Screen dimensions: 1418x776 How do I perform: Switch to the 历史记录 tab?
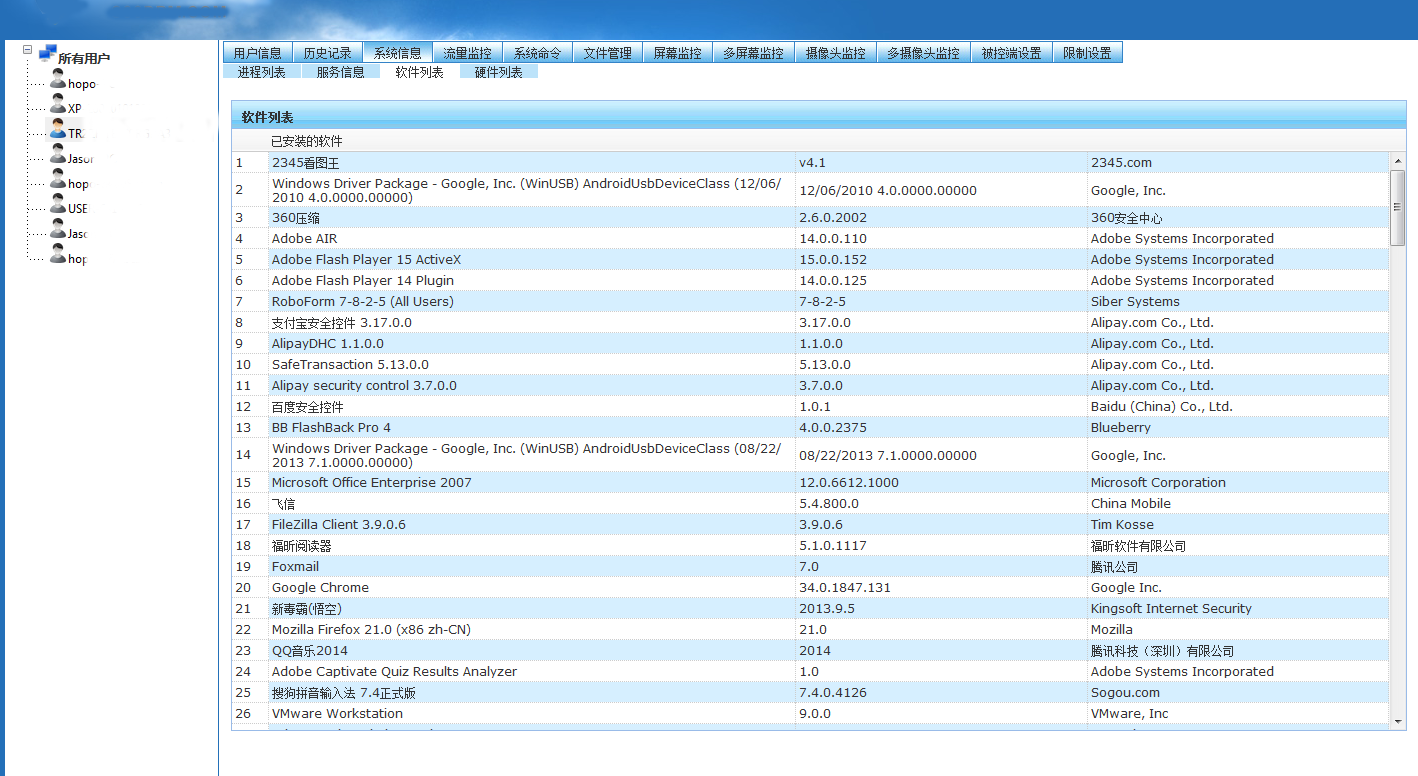(x=327, y=53)
